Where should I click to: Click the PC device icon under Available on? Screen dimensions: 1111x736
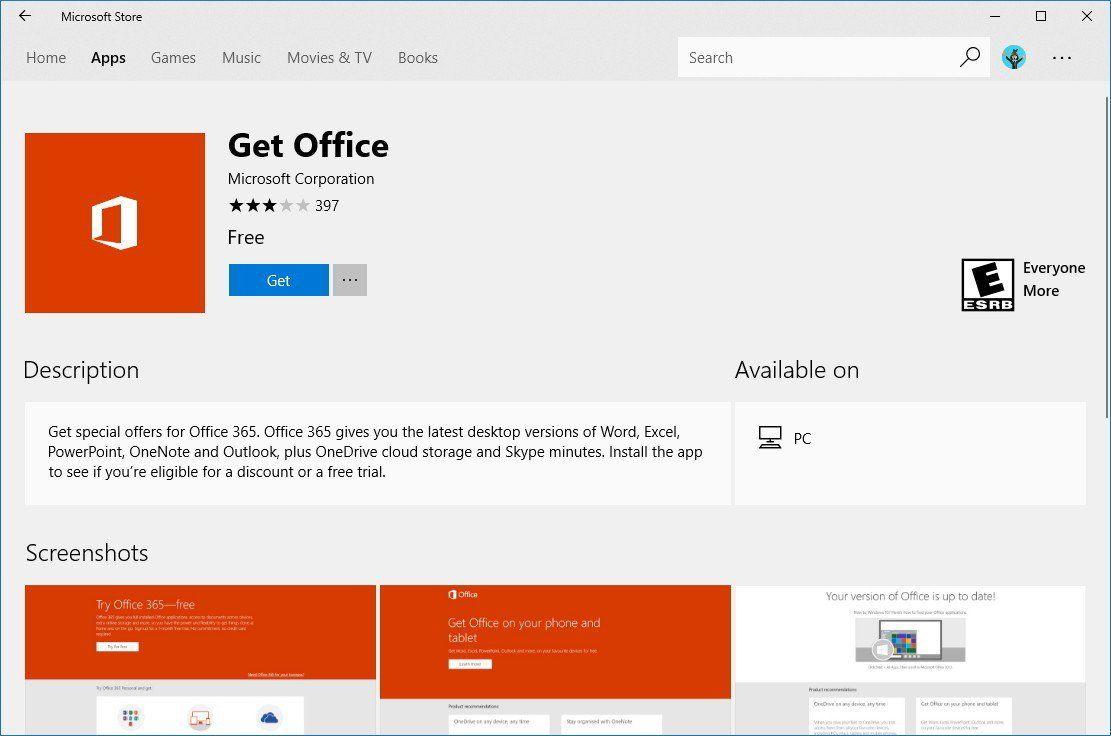click(x=770, y=437)
